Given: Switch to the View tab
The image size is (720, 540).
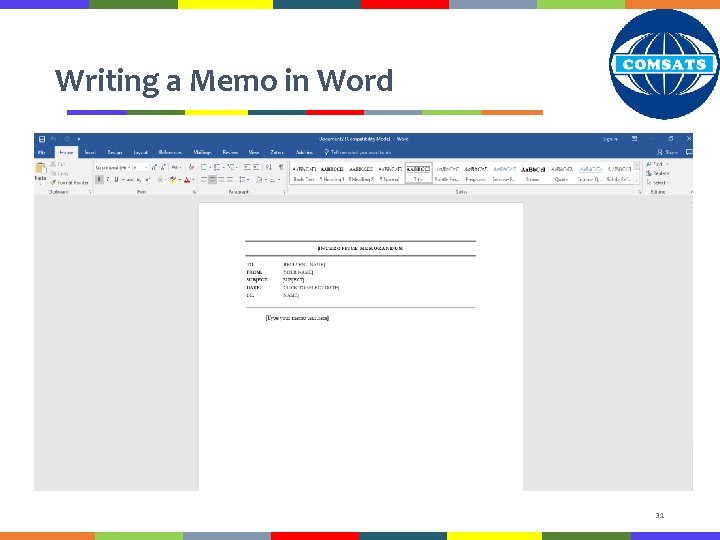Looking at the screenshot, I should click(254, 152).
